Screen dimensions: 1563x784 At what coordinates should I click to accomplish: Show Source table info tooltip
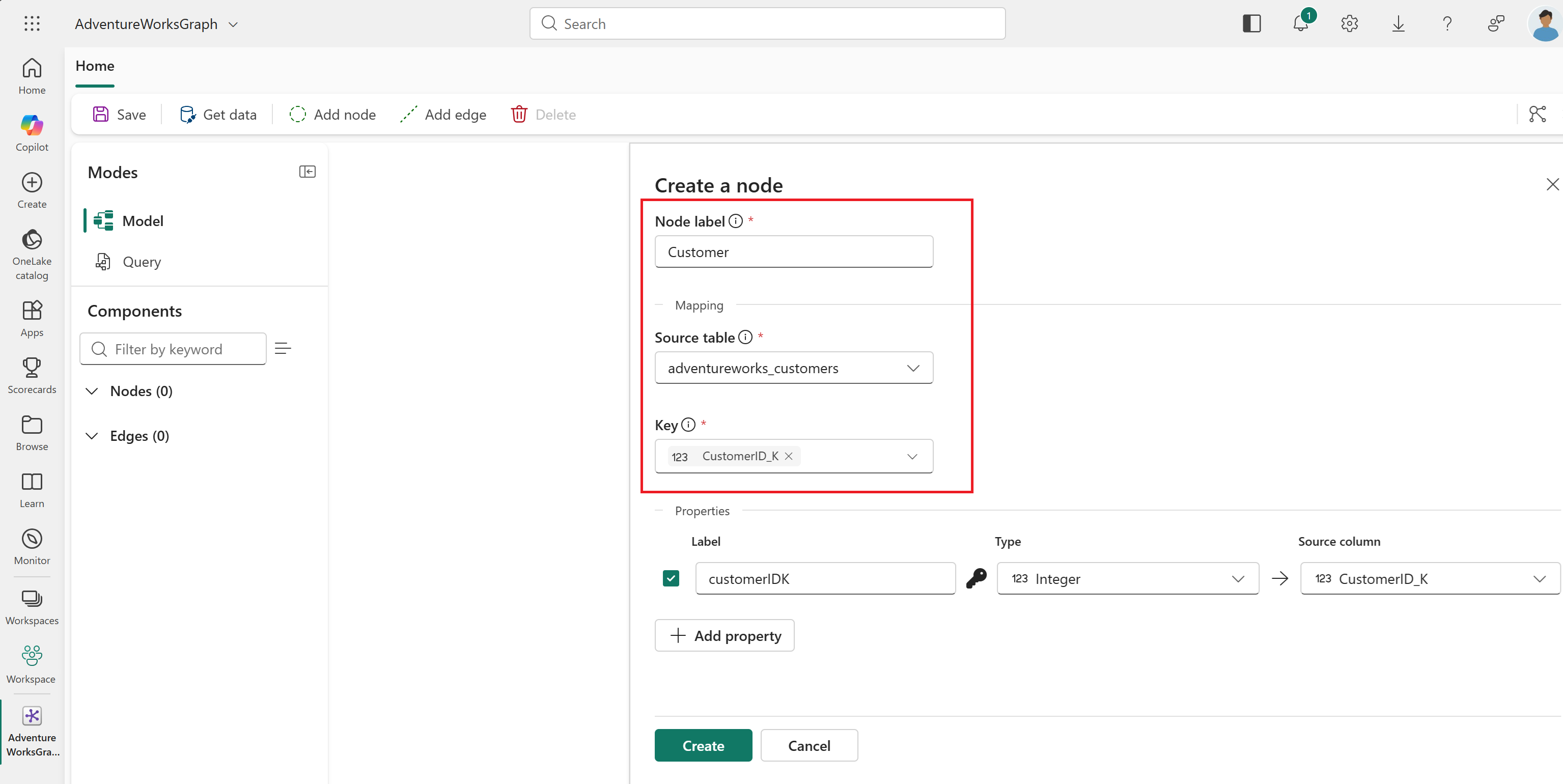[745, 337]
